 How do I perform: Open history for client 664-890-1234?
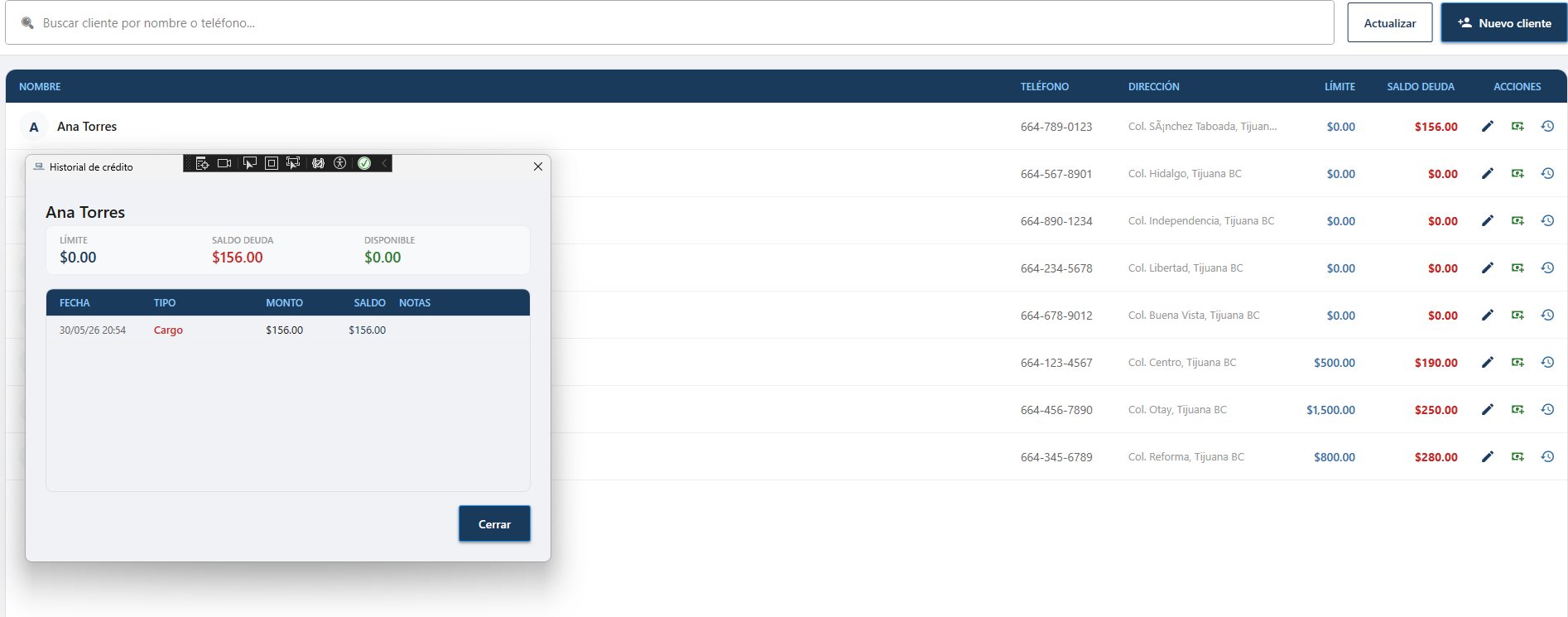[x=1547, y=221]
